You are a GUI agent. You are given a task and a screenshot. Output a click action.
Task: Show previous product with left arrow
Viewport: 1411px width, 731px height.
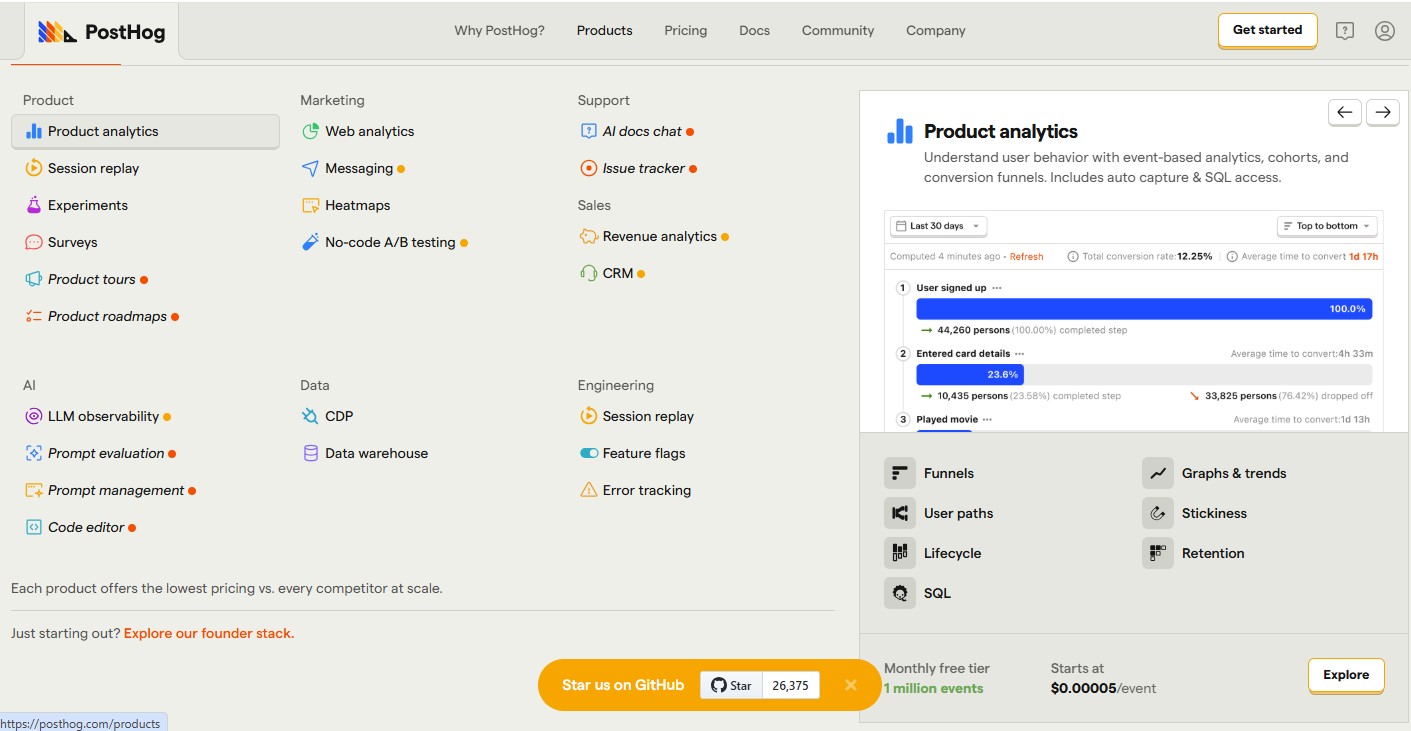[1344, 112]
